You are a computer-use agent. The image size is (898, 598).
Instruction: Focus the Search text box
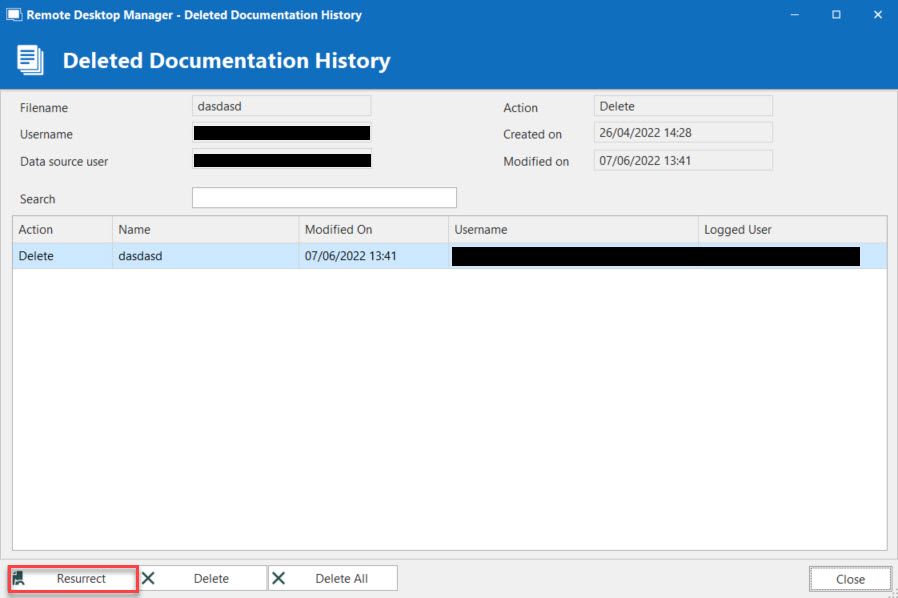click(x=323, y=198)
